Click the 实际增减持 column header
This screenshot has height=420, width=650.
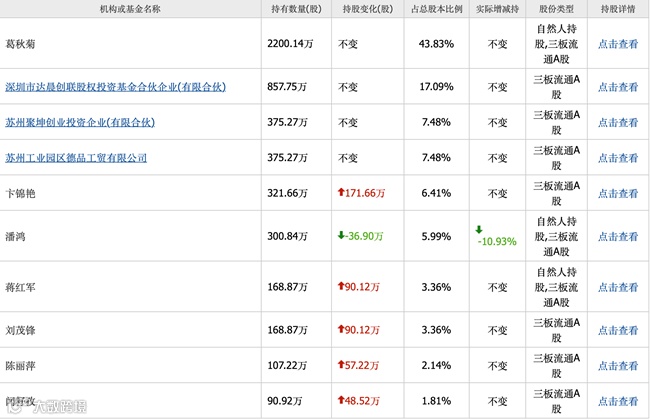tap(497, 9)
